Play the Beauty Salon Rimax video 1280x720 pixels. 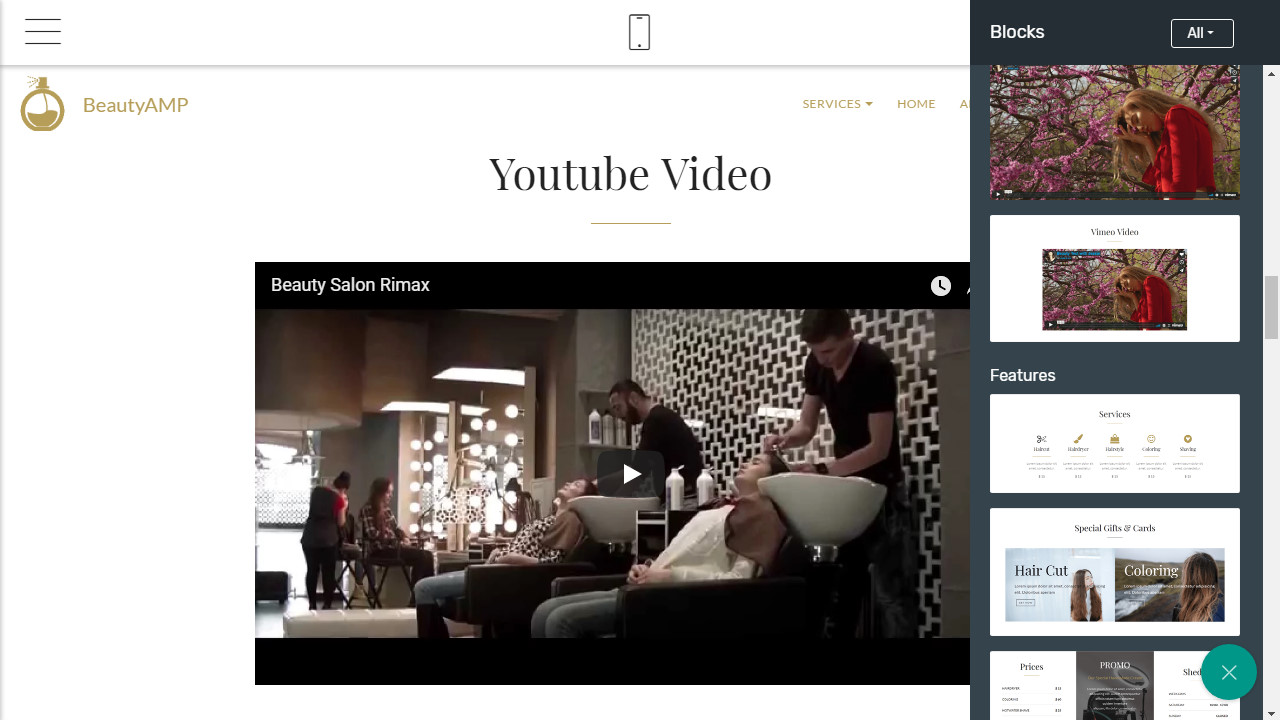pyautogui.click(x=630, y=473)
